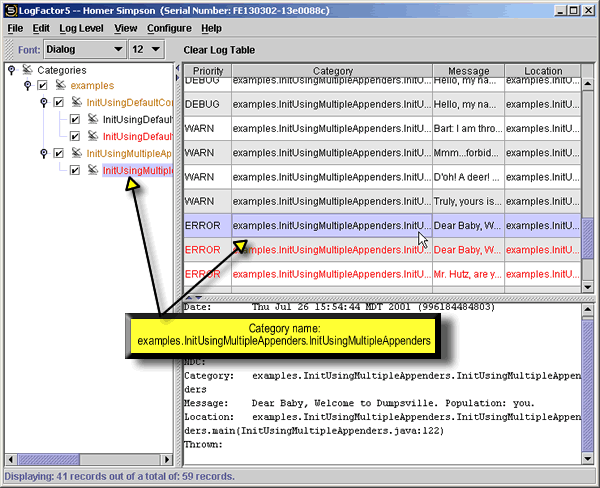Click the LogFactor5 application icon in title bar
This screenshot has height=488, width=600.
tap(10, 10)
